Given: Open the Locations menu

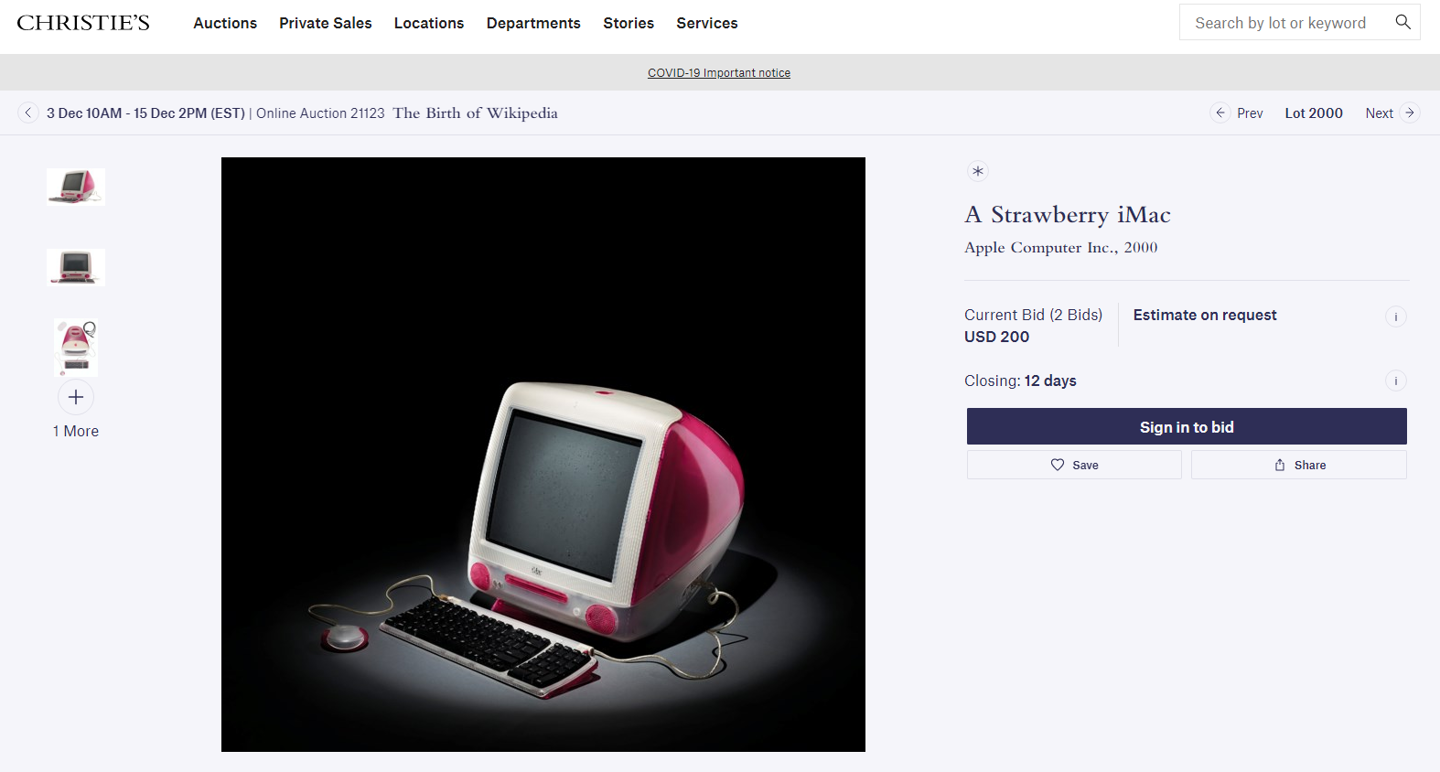Looking at the screenshot, I should click(429, 23).
